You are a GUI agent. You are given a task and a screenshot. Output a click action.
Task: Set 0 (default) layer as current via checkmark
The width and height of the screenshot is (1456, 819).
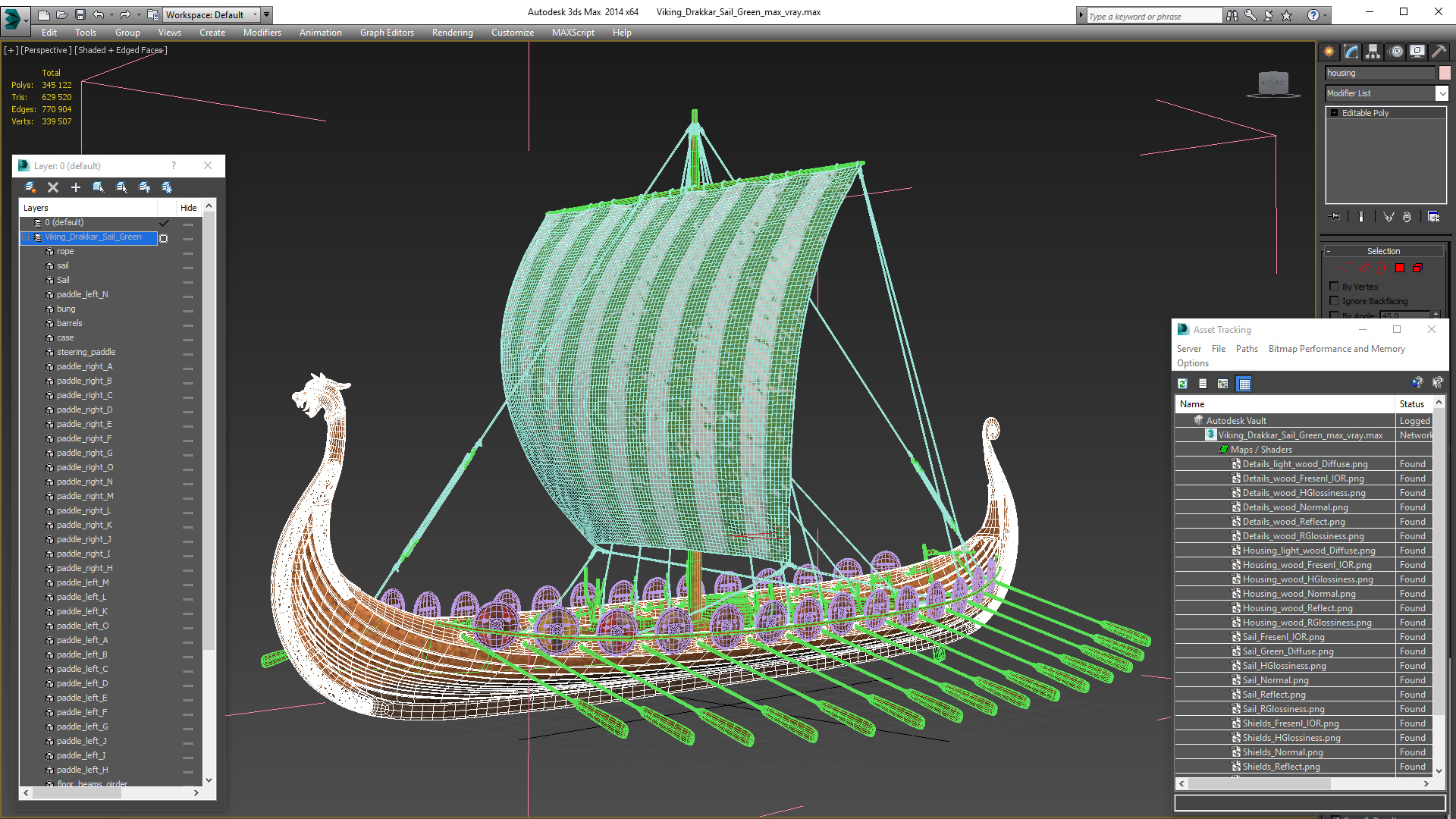click(x=164, y=223)
